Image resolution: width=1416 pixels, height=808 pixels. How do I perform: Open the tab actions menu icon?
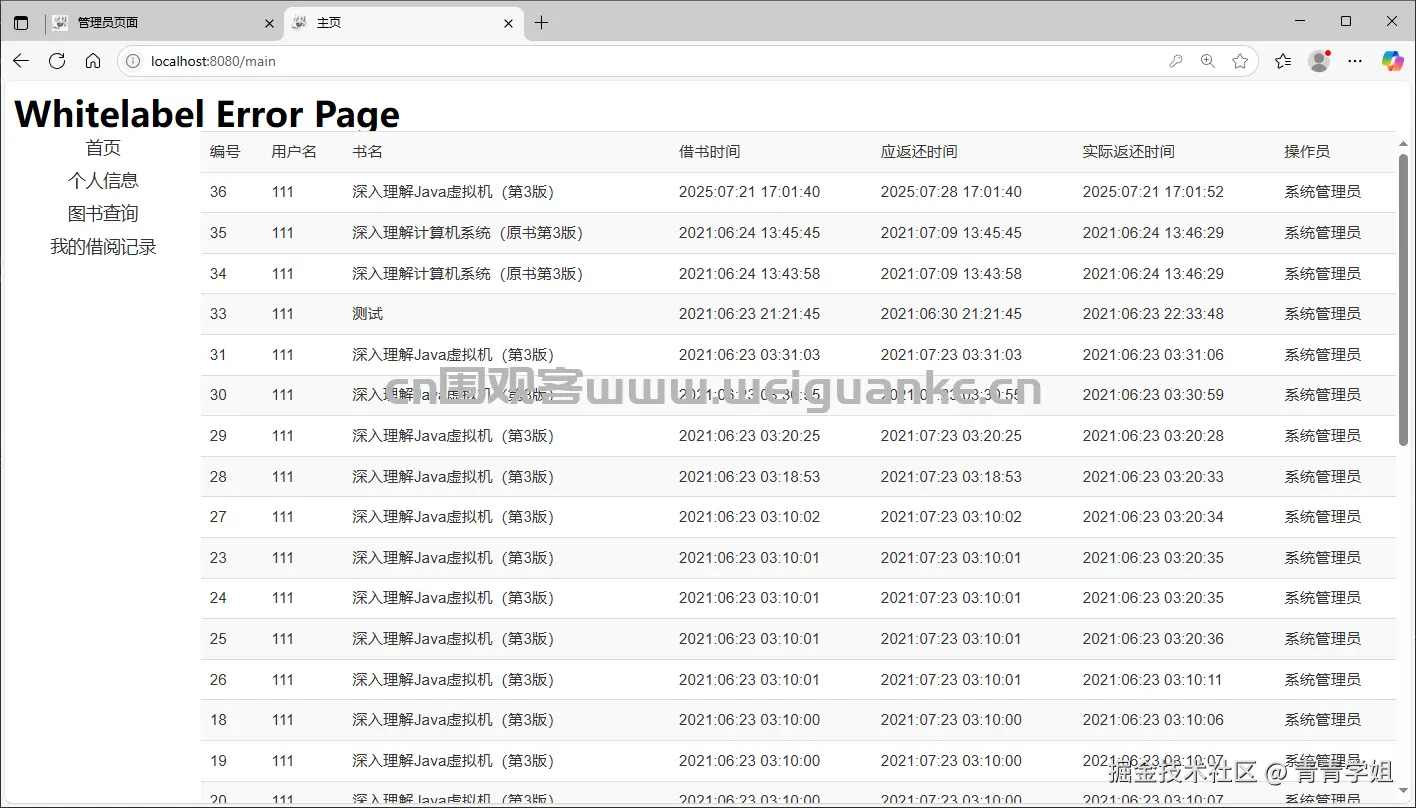coord(21,22)
